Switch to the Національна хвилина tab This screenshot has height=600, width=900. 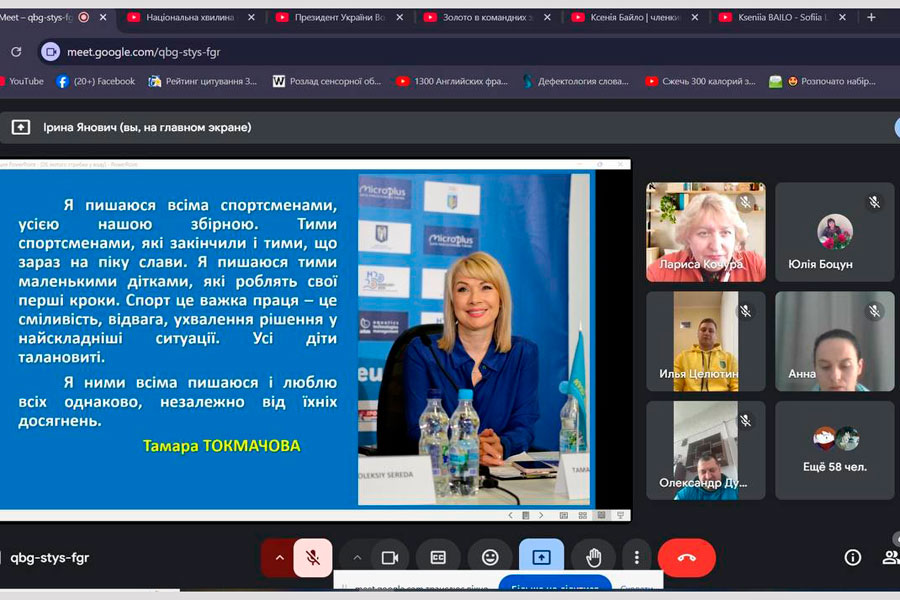(x=190, y=17)
